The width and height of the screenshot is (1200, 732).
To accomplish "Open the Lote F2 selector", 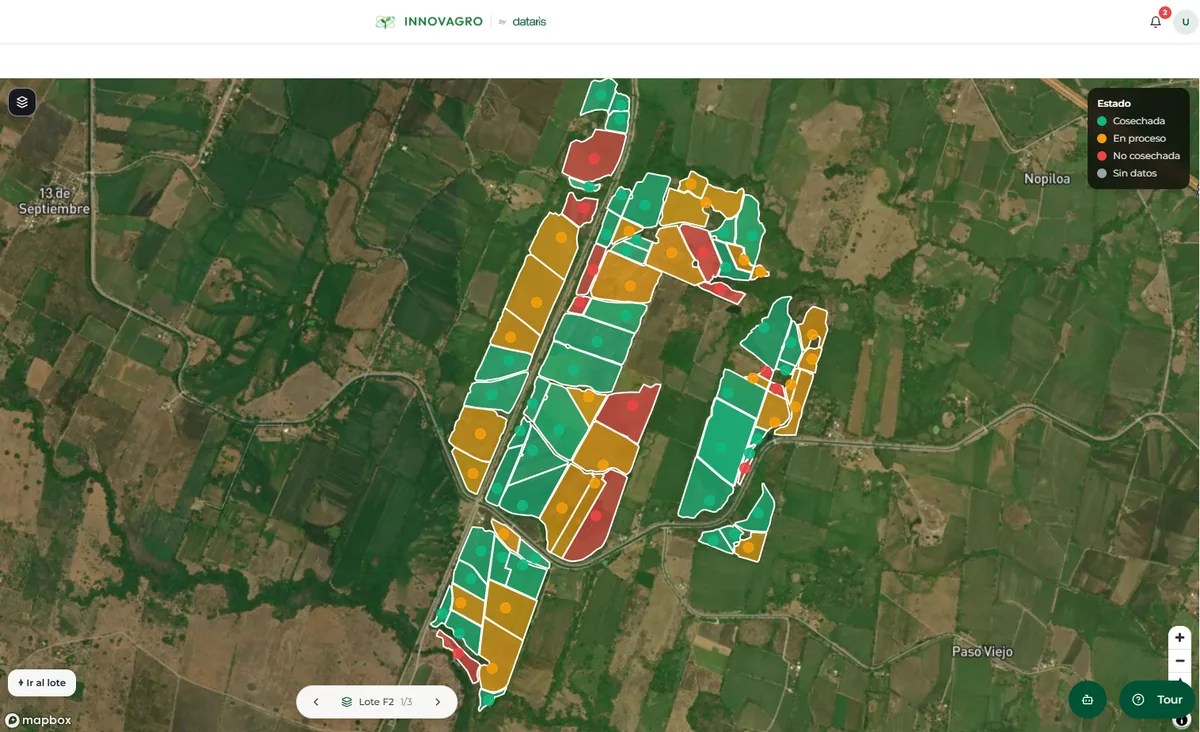I will [376, 702].
